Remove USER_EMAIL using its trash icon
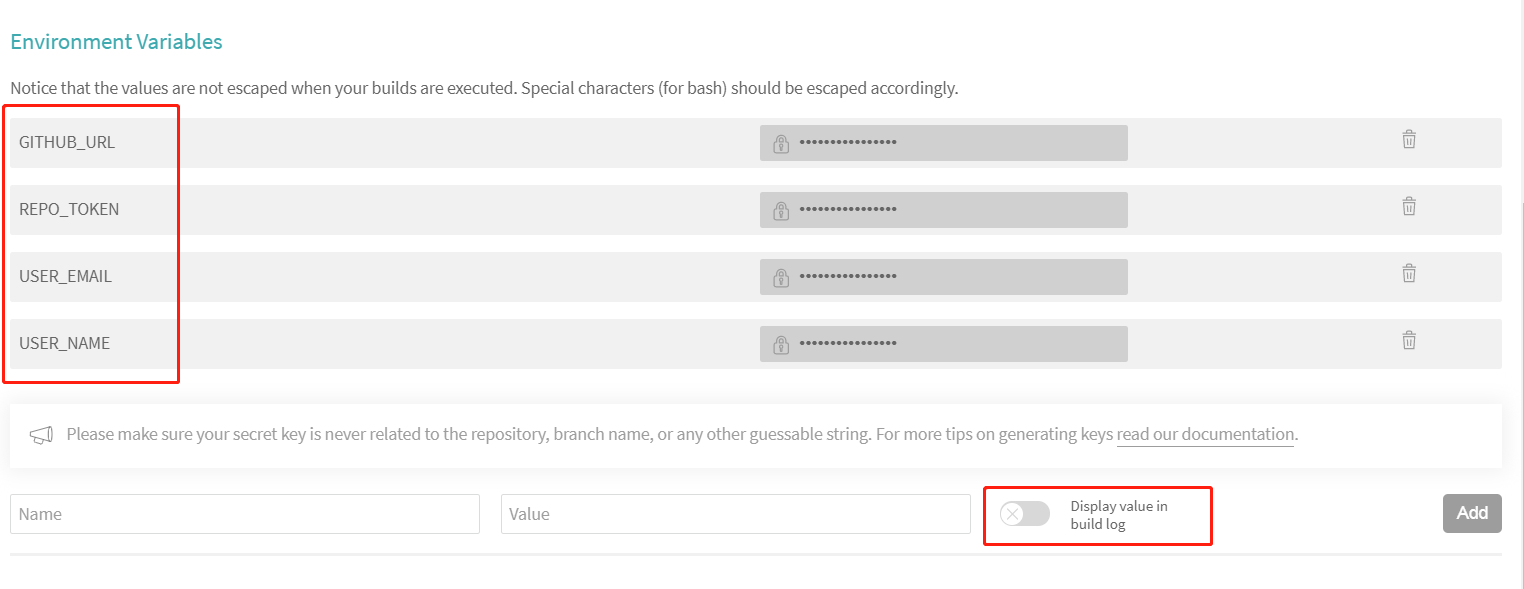 [1408, 274]
